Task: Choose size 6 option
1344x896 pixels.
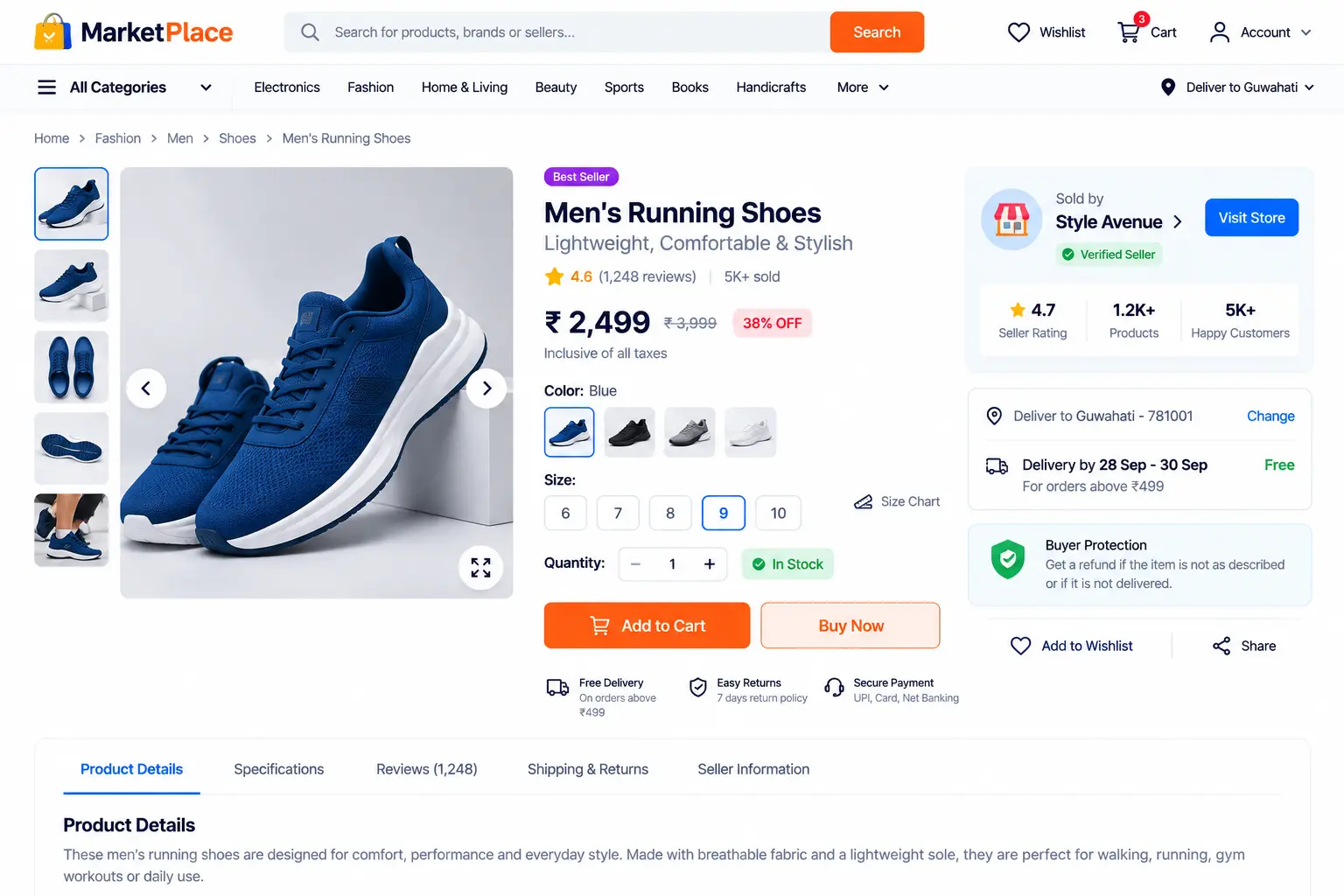Action: [x=565, y=513]
